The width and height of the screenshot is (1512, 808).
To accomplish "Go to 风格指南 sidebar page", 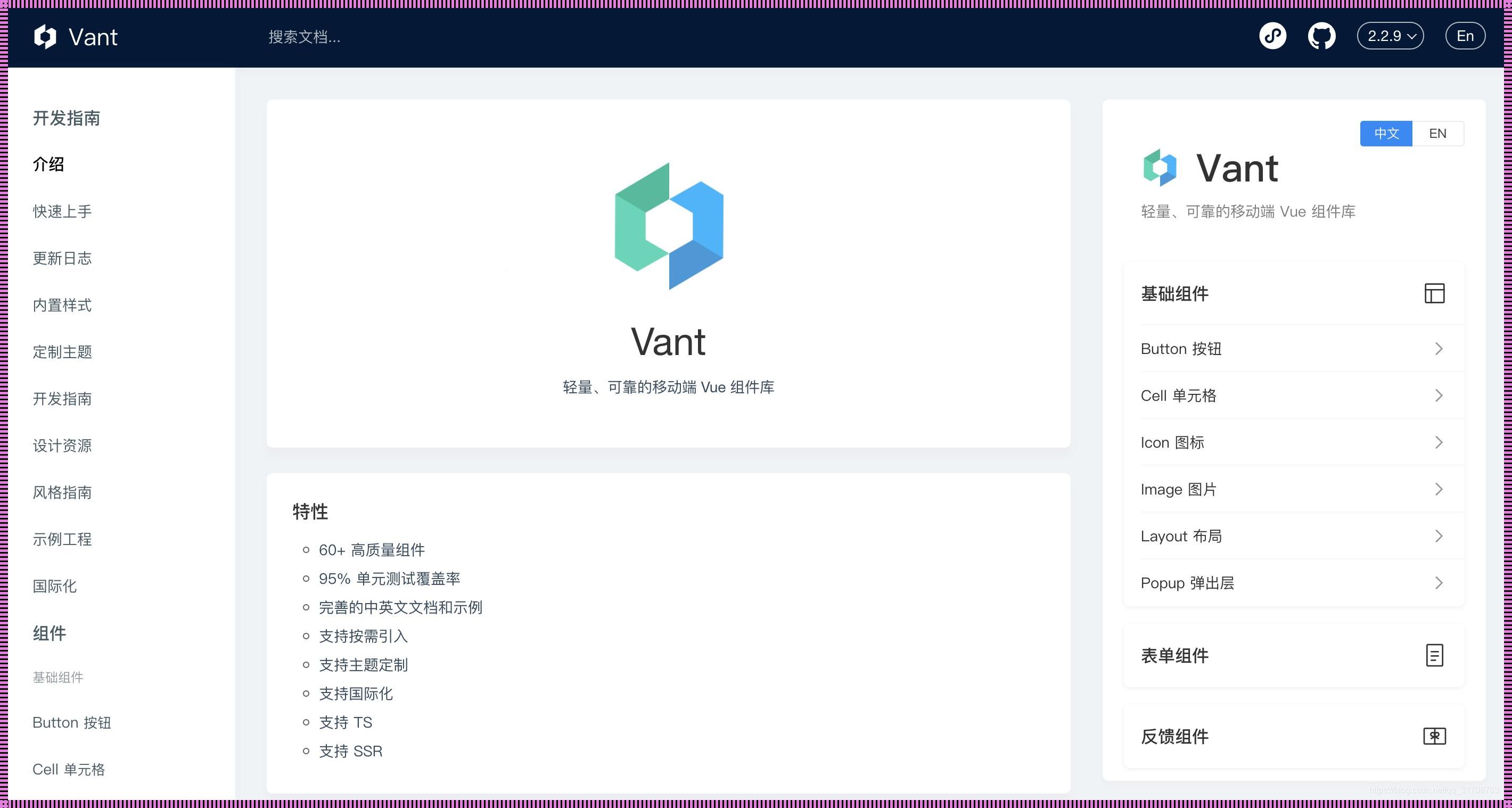I will pos(62,493).
